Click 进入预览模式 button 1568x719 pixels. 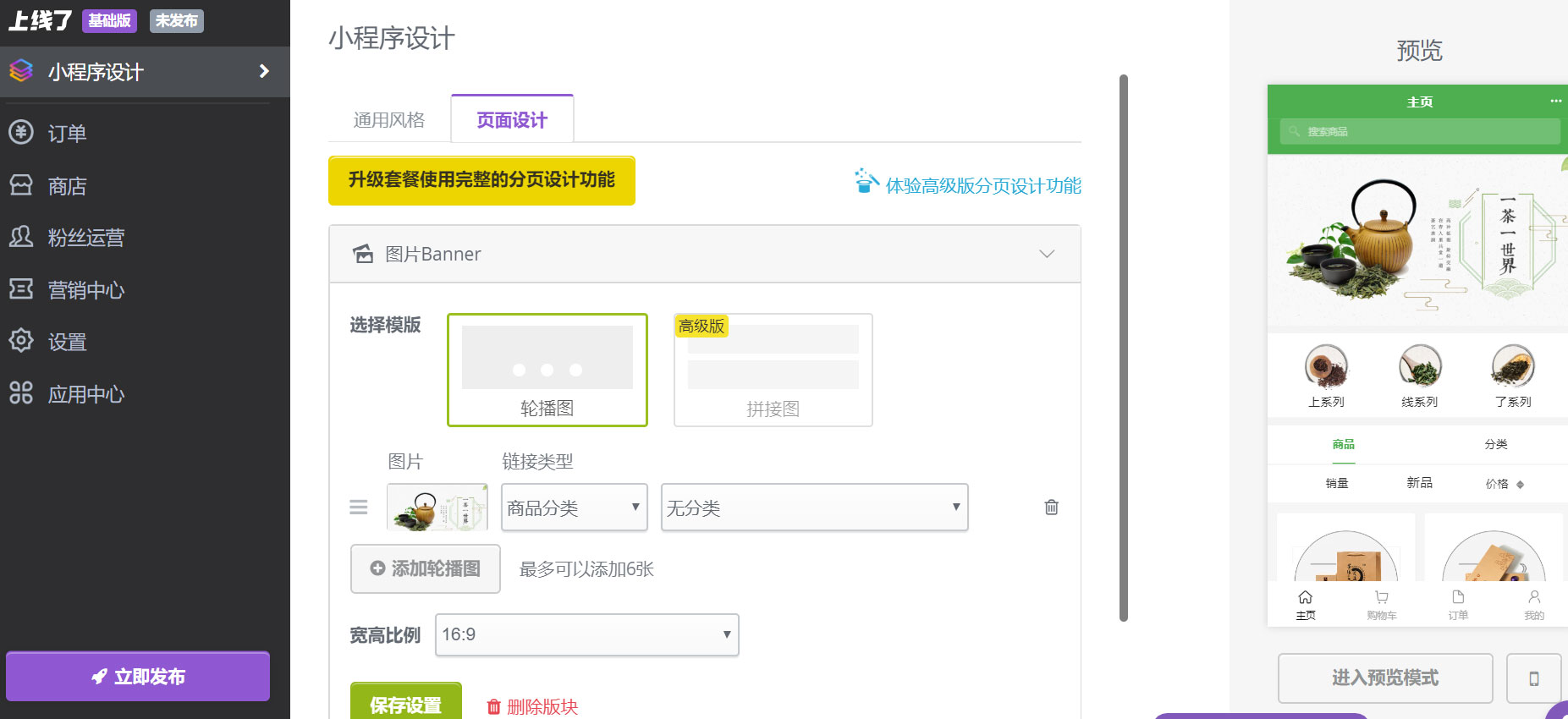[x=1385, y=678]
